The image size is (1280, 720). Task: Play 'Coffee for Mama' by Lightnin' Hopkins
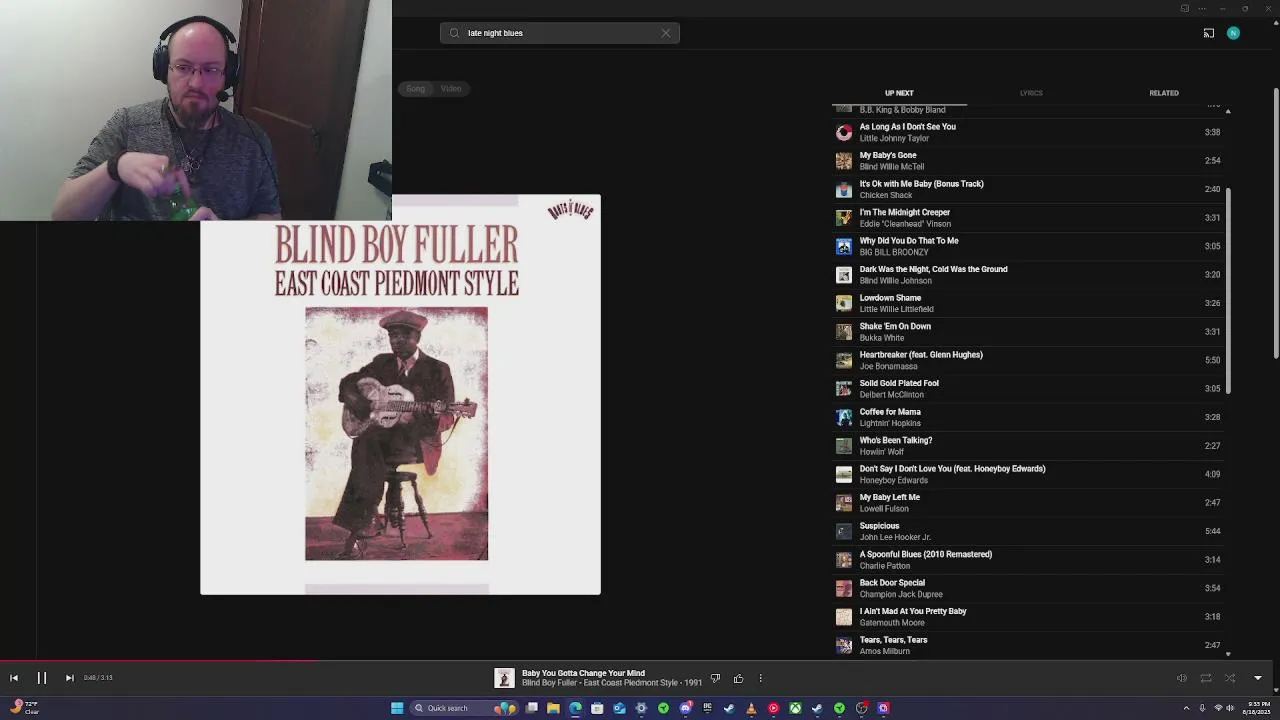(1028, 417)
